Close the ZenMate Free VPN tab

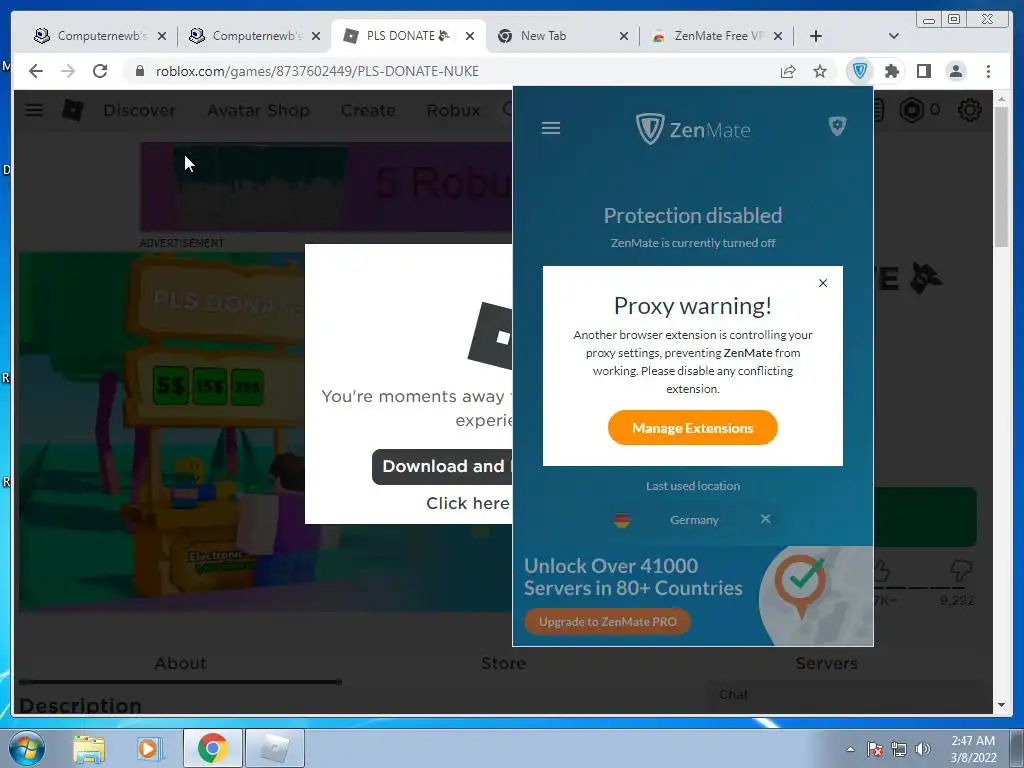(x=778, y=36)
